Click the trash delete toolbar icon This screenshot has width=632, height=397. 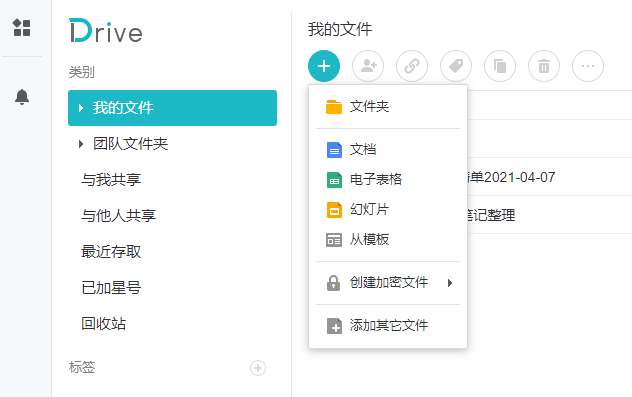544,66
